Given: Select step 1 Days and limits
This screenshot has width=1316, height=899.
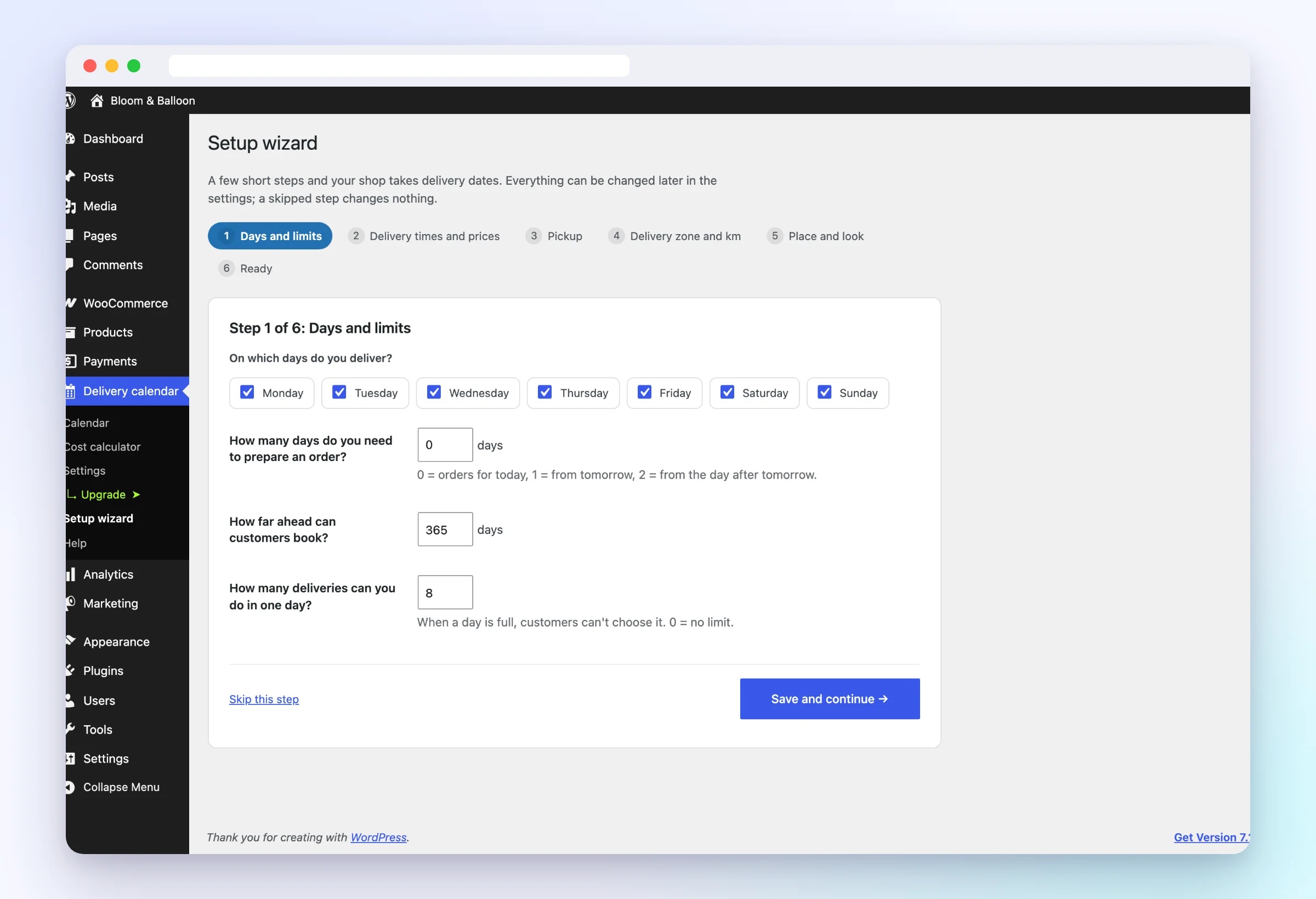Looking at the screenshot, I should pyautogui.click(x=270, y=236).
